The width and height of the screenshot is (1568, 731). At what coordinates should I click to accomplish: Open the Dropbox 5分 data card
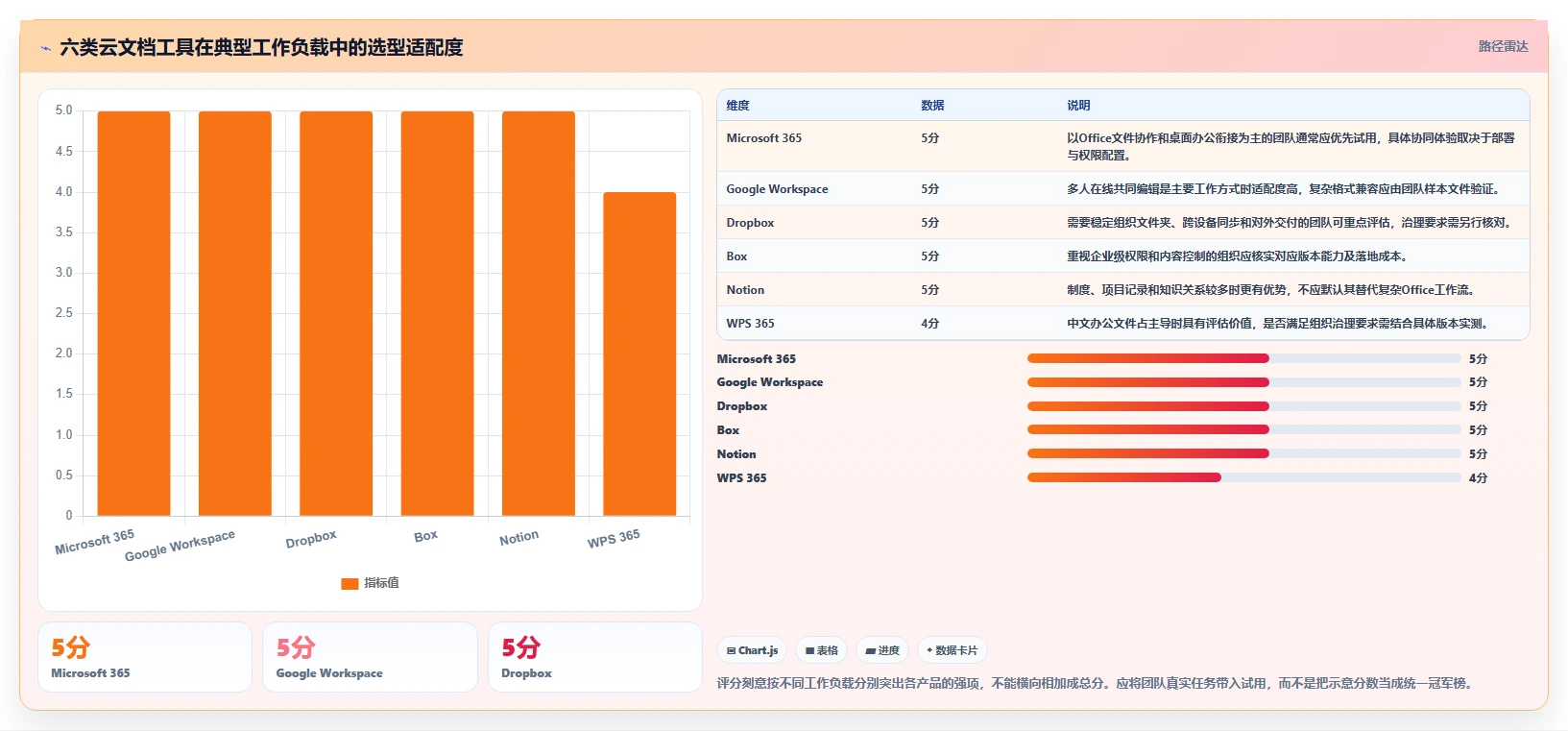click(595, 657)
